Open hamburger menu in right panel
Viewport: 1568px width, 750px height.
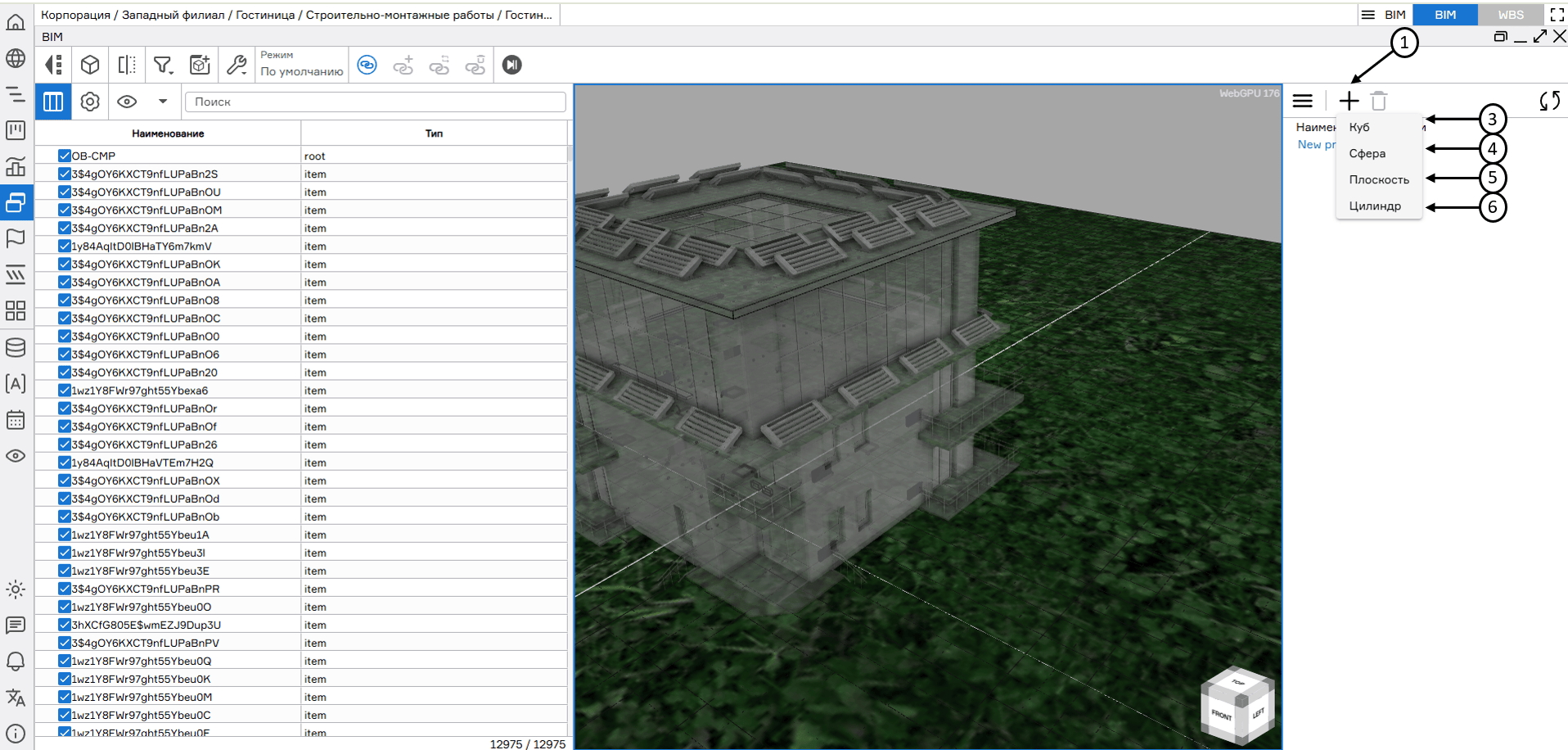[1303, 101]
